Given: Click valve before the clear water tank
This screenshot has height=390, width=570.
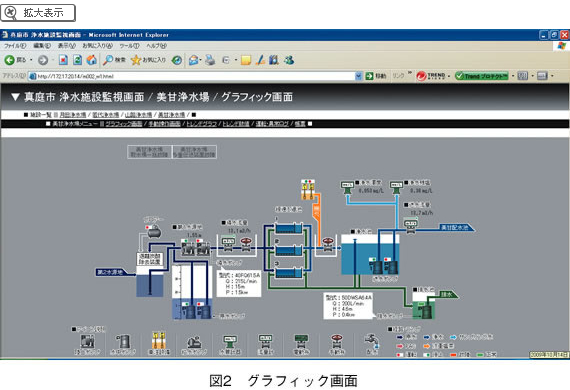Looking at the screenshot, I should 328,244.
